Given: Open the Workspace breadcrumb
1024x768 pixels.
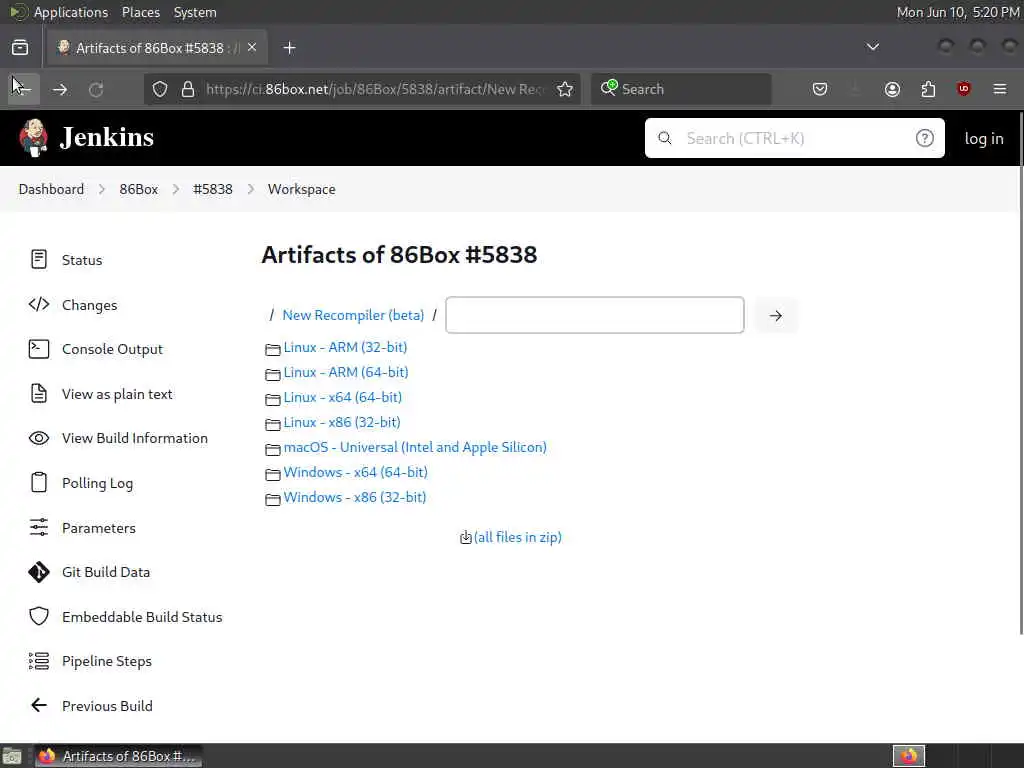Looking at the screenshot, I should 302,189.
